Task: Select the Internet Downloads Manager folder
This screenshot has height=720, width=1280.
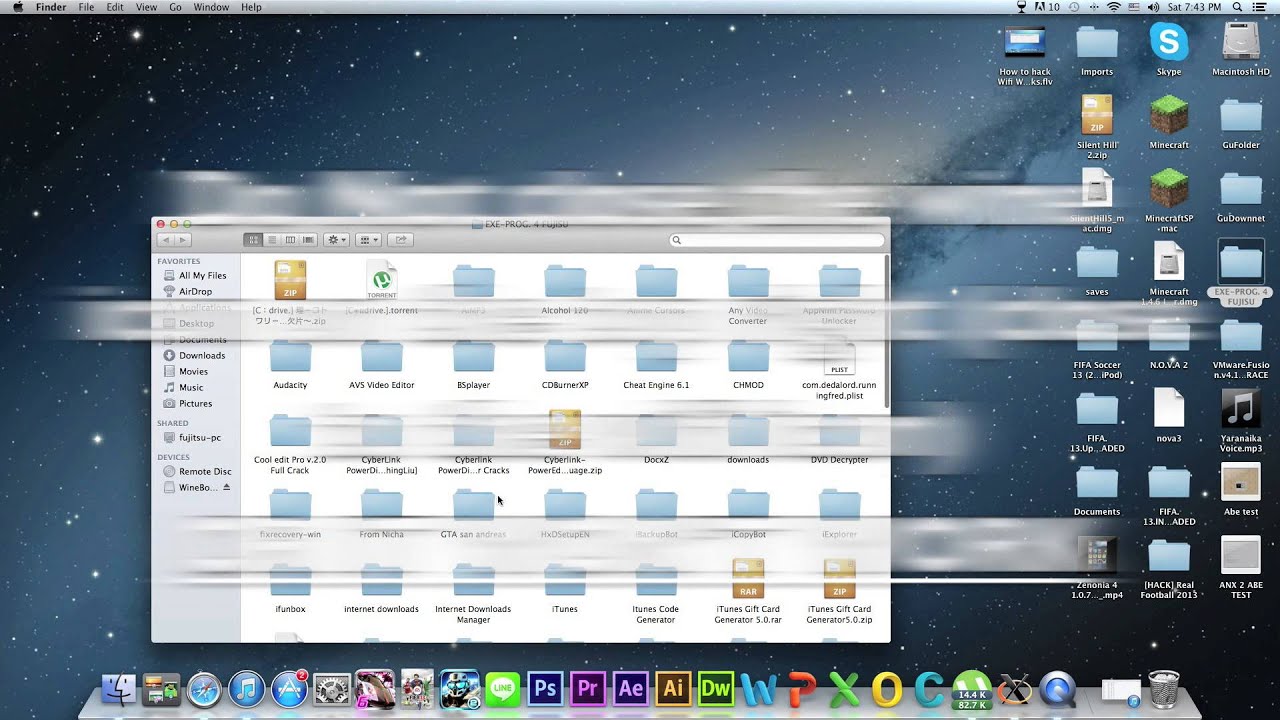Action: (x=473, y=581)
